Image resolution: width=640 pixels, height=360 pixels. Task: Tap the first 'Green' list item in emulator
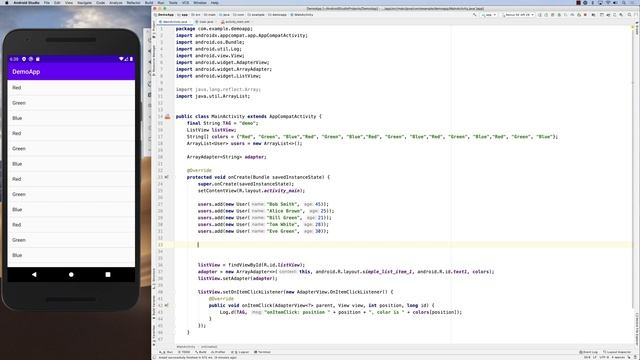point(71,103)
